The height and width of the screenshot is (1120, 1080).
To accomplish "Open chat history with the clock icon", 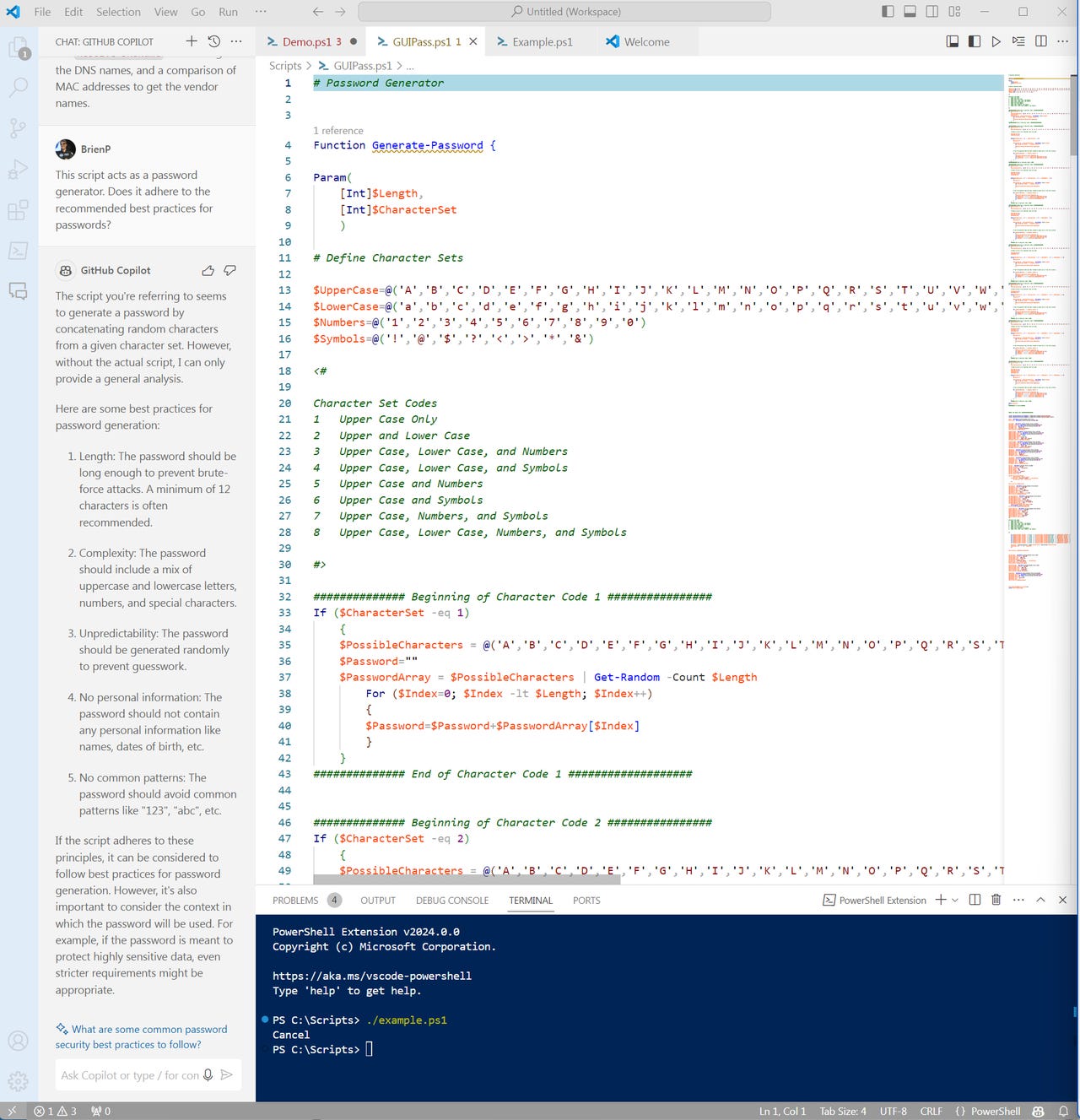I will [x=214, y=41].
